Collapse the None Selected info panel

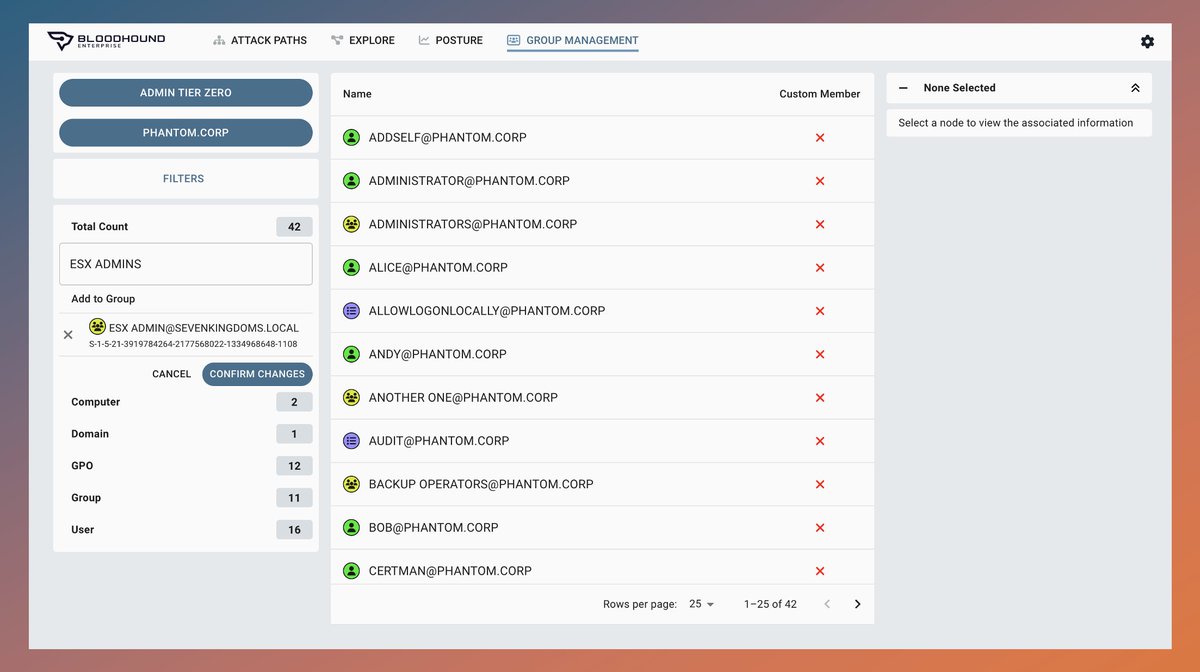click(x=1135, y=88)
